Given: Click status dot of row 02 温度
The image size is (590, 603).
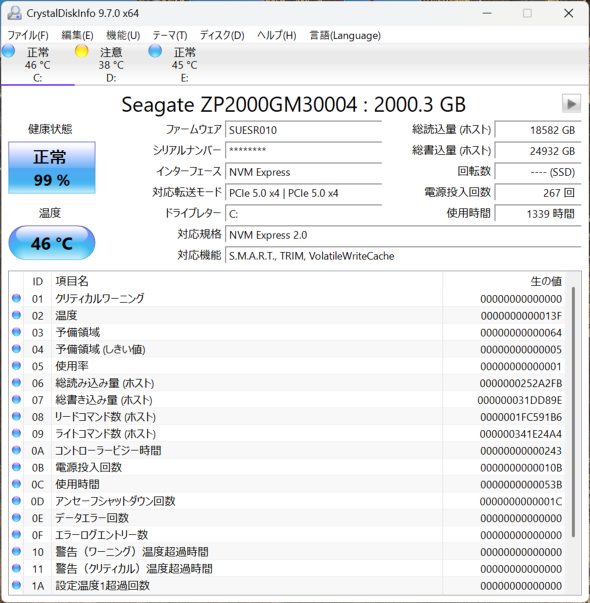Looking at the screenshot, I should [x=16, y=315].
